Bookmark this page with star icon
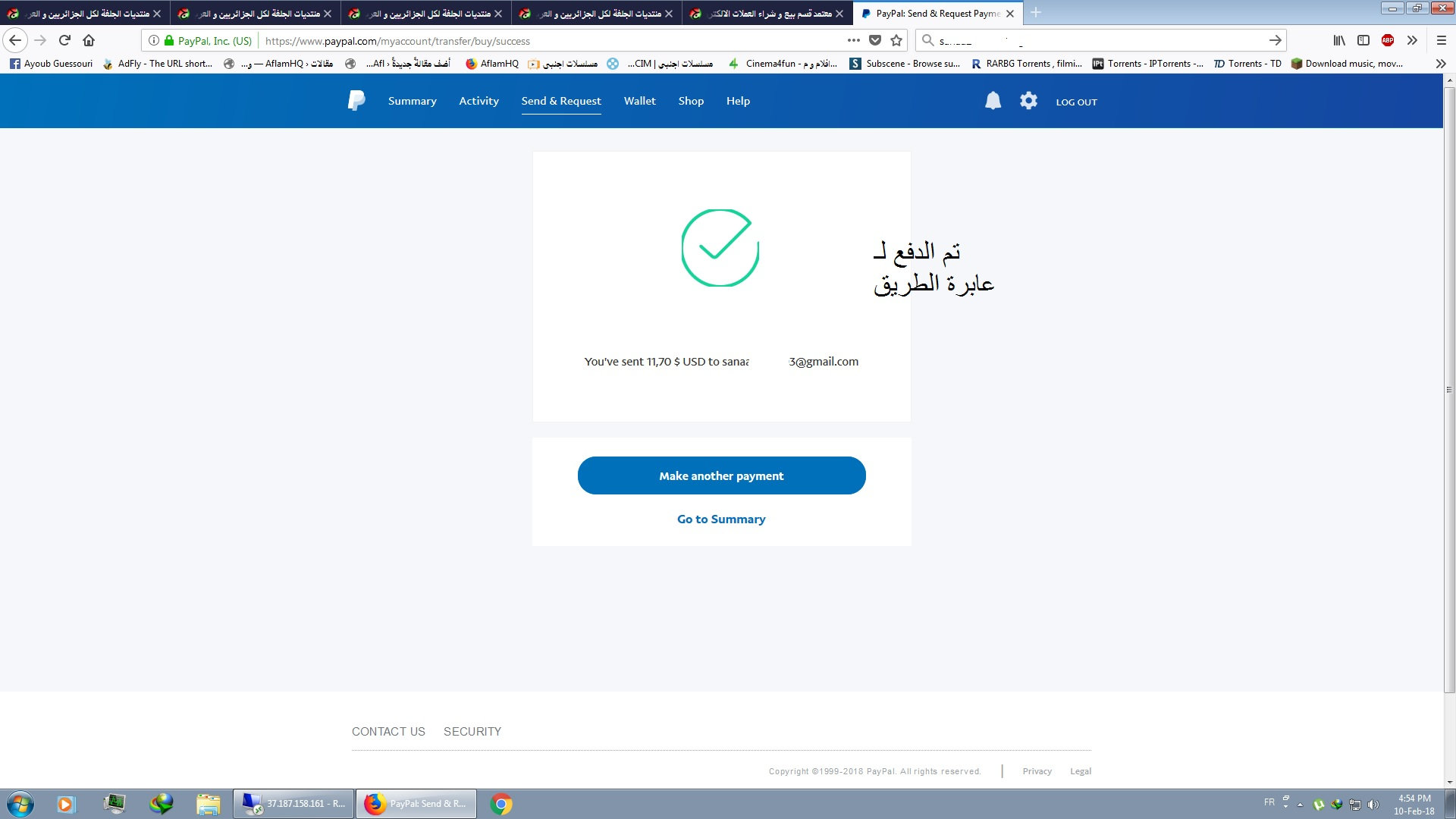 tap(896, 40)
